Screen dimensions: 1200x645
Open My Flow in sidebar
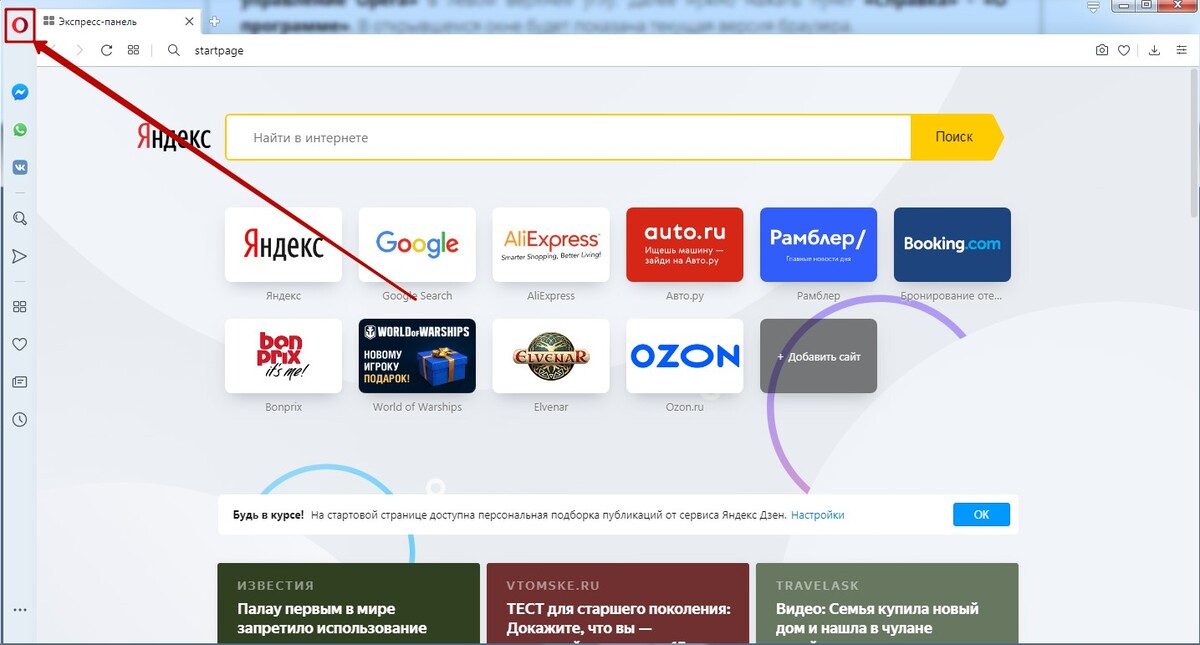[19, 257]
